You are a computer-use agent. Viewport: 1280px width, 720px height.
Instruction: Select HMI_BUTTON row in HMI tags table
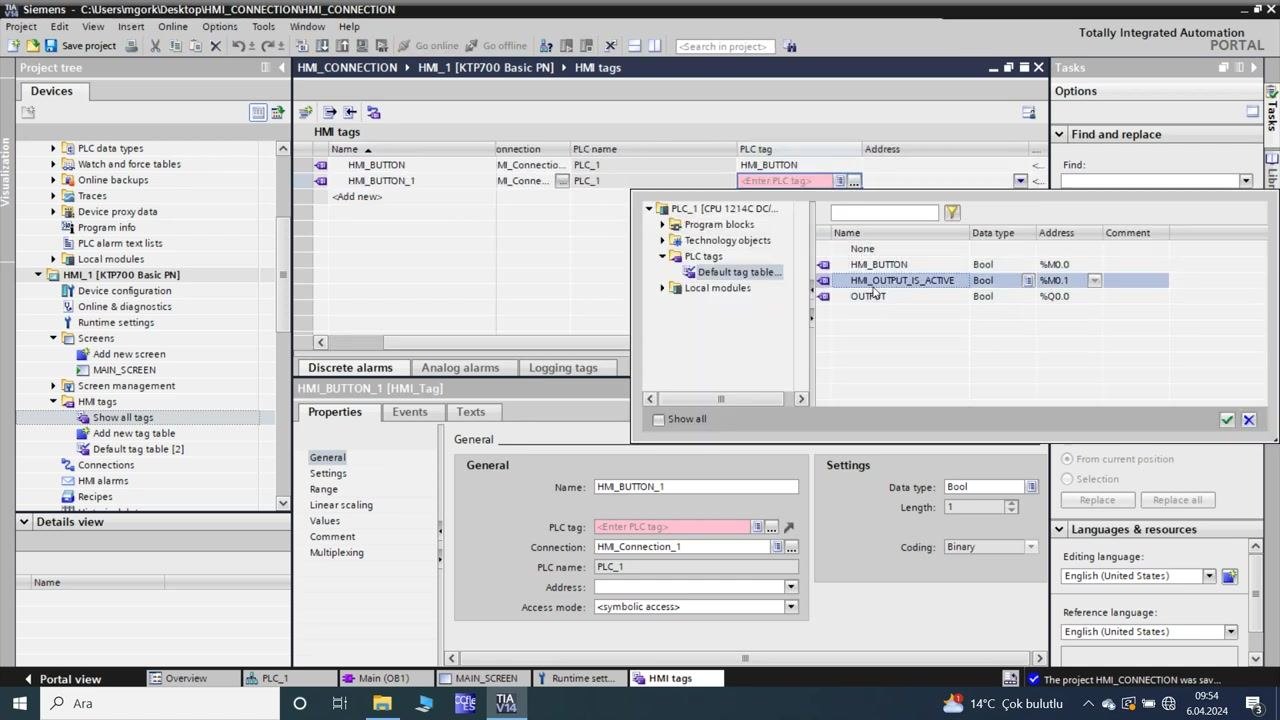(376, 165)
